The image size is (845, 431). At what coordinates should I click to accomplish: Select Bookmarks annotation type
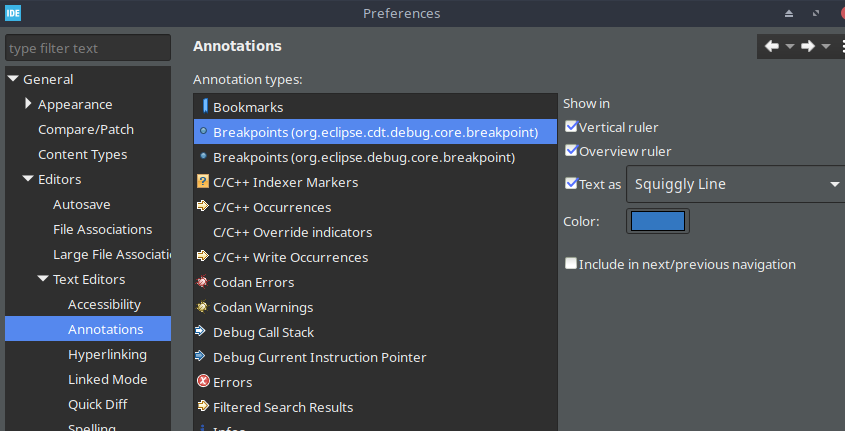(x=375, y=107)
